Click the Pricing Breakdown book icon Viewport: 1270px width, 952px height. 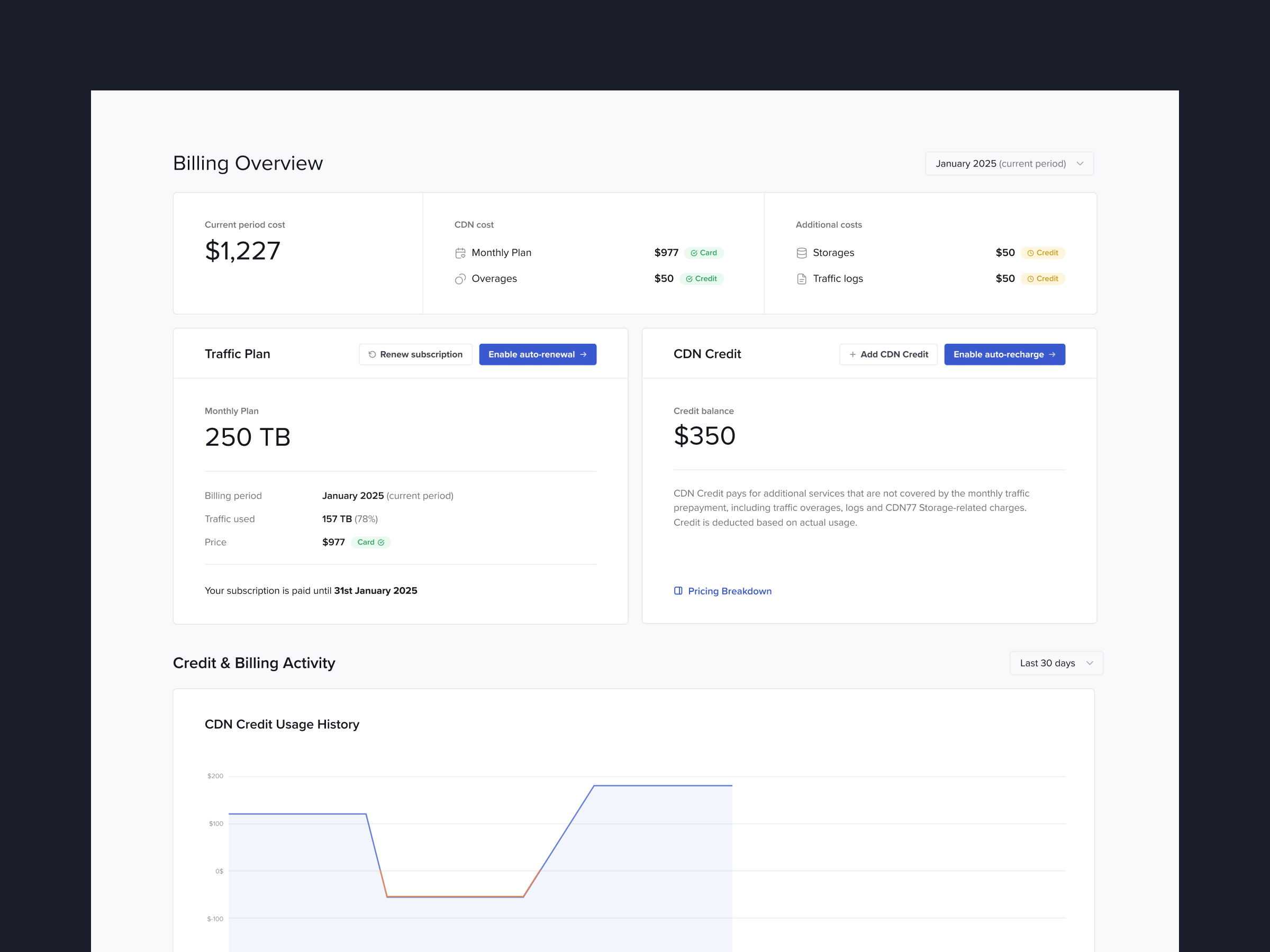[x=678, y=590]
